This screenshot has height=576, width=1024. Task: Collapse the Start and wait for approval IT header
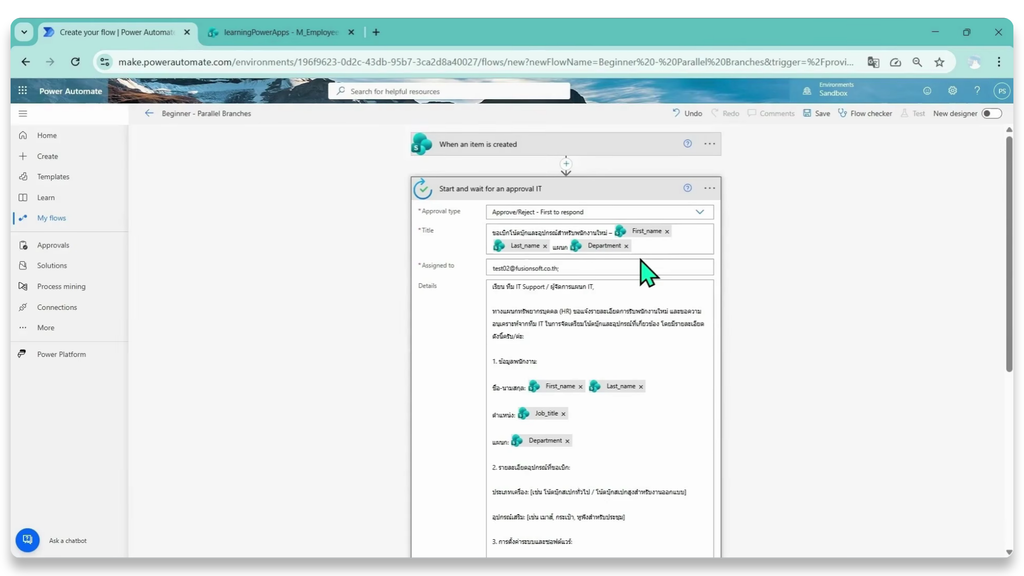[x=566, y=188]
